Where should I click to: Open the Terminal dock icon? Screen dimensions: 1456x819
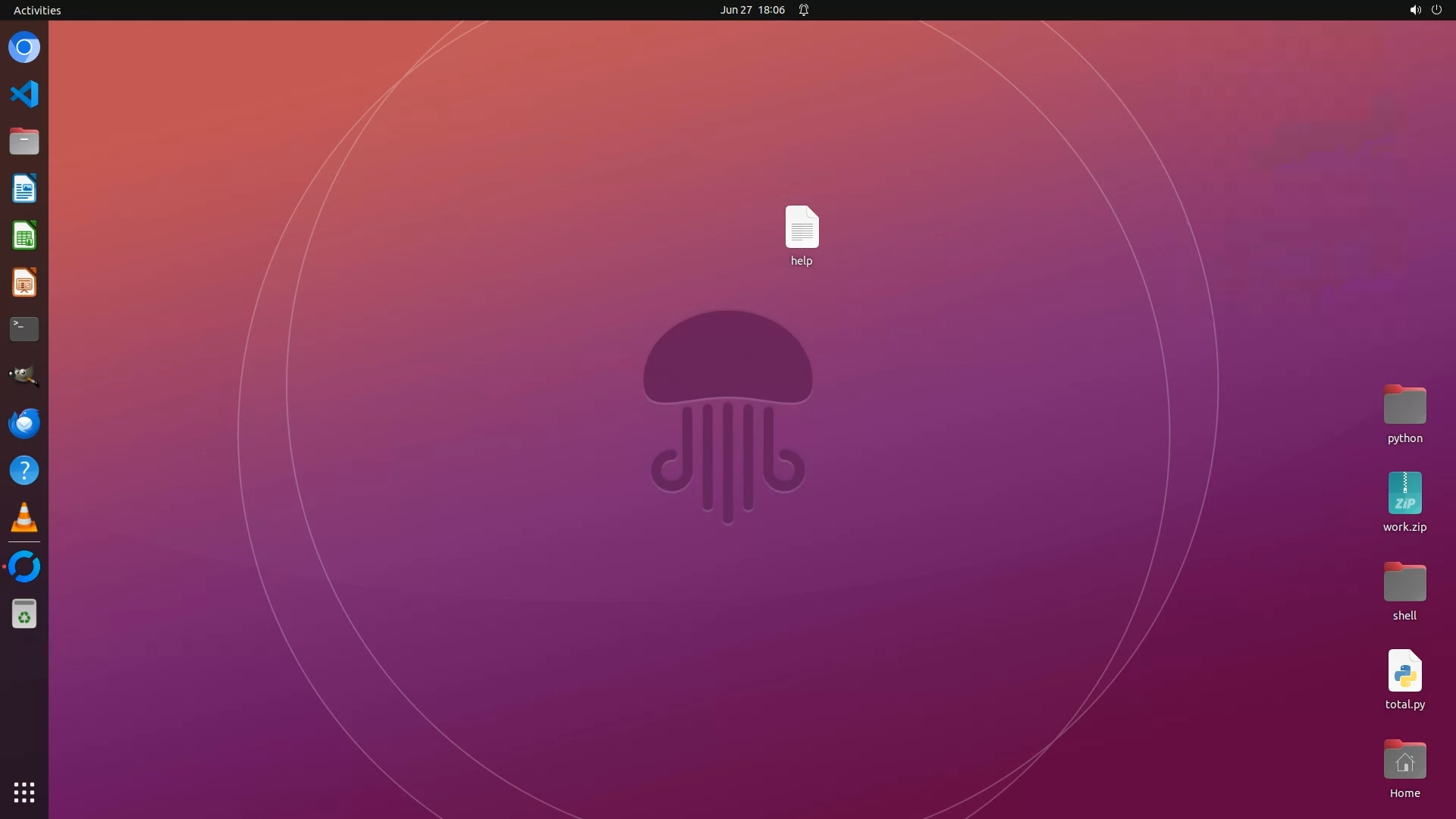click(x=24, y=329)
